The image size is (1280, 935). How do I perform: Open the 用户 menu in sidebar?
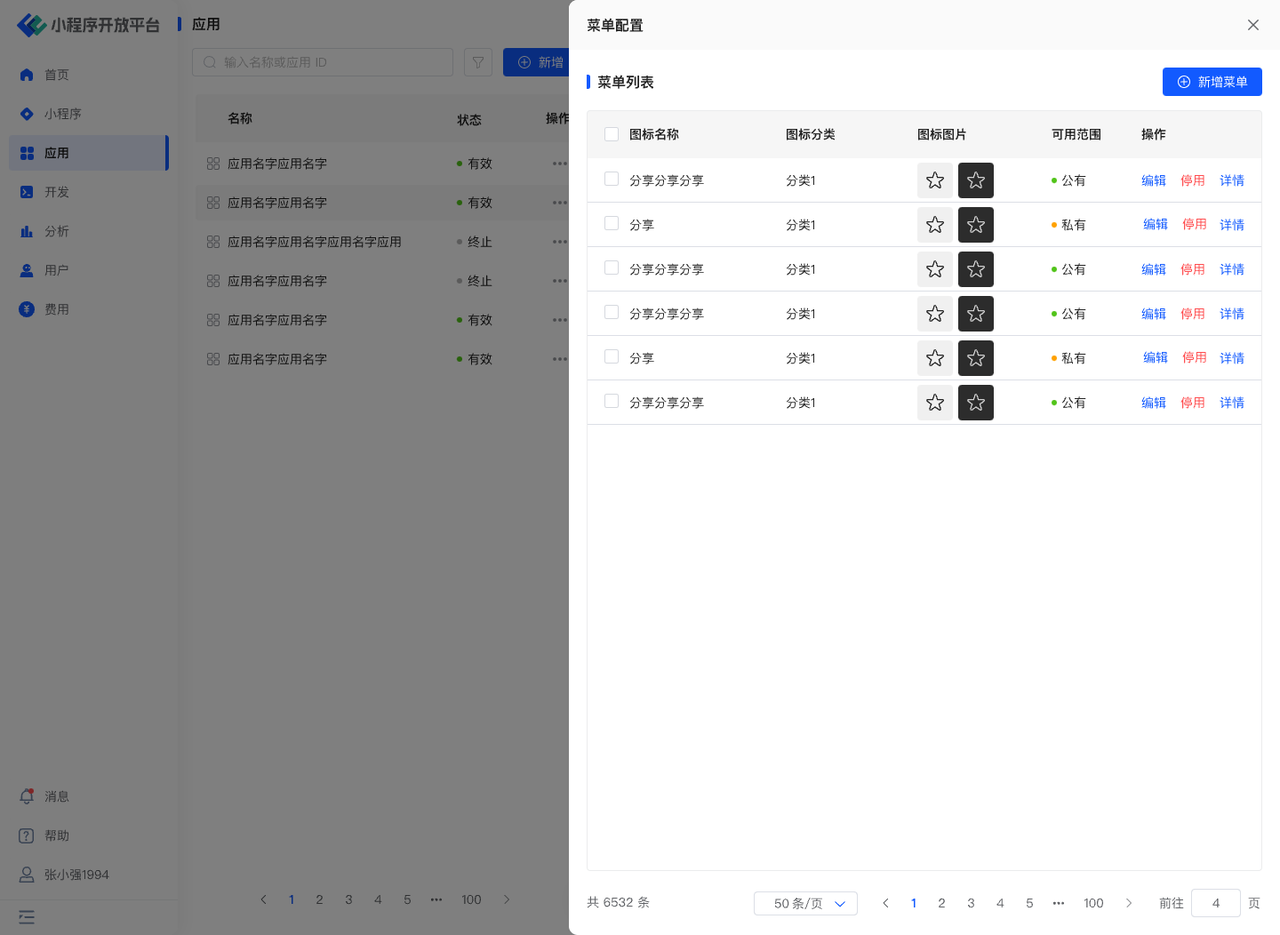click(x=56, y=270)
